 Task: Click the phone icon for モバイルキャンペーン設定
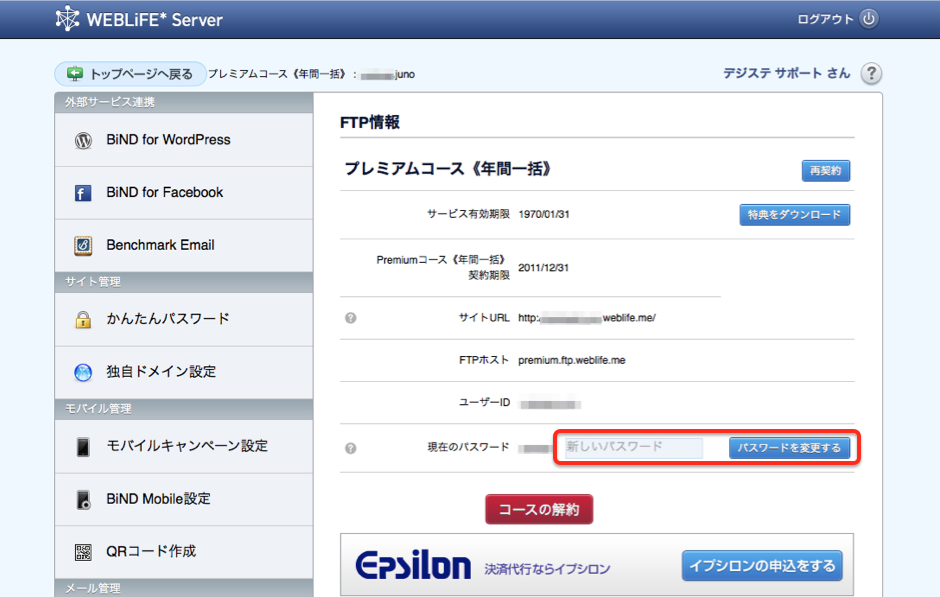tap(84, 447)
